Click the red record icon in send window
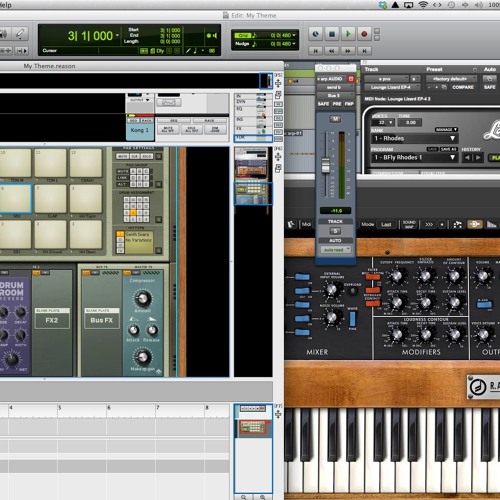Screen dimensions: 500x500 [x=351, y=79]
